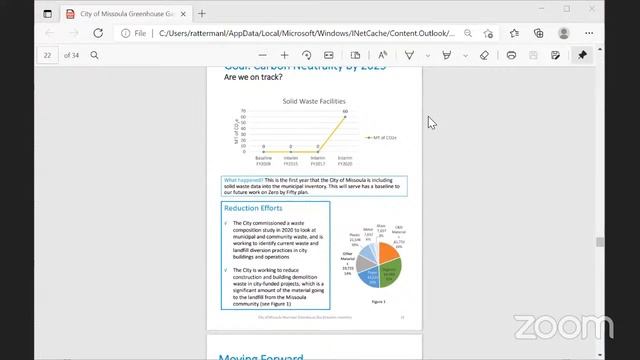The height and width of the screenshot is (360, 640).
Task: Edit the PDF page number field
Action: point(47,55)
